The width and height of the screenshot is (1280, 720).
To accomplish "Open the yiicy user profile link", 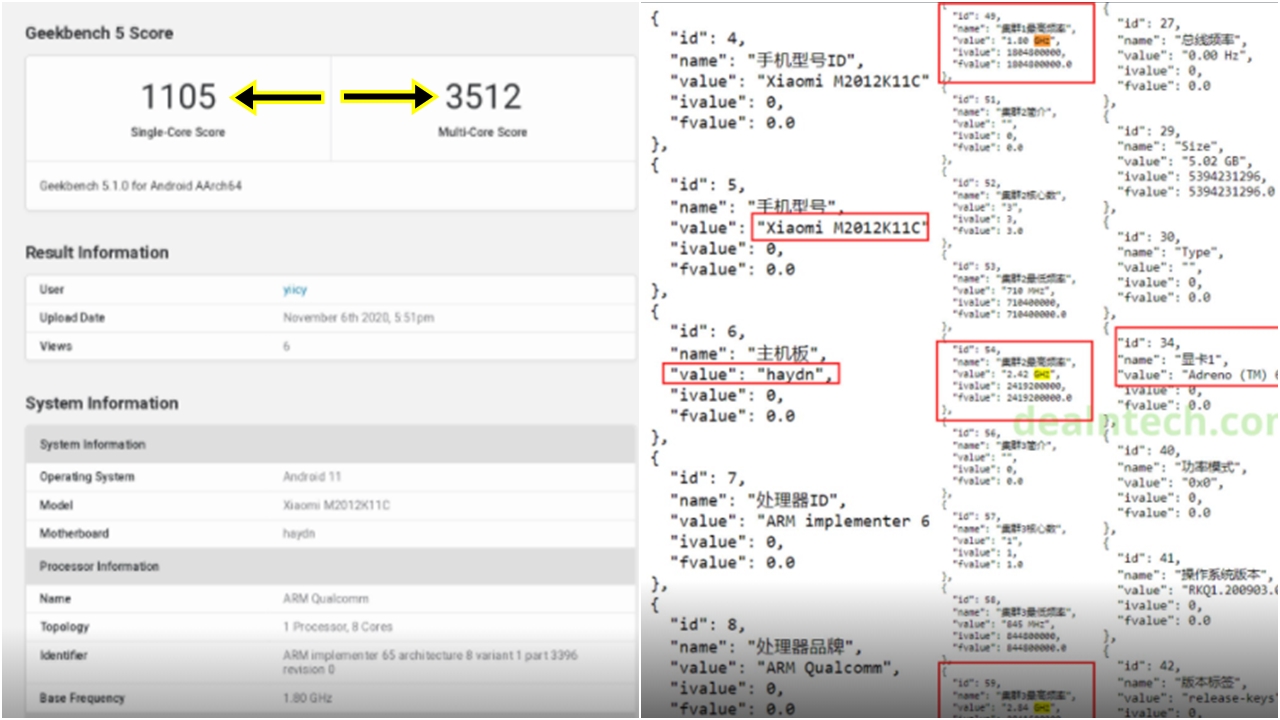I will coord(295,290).
